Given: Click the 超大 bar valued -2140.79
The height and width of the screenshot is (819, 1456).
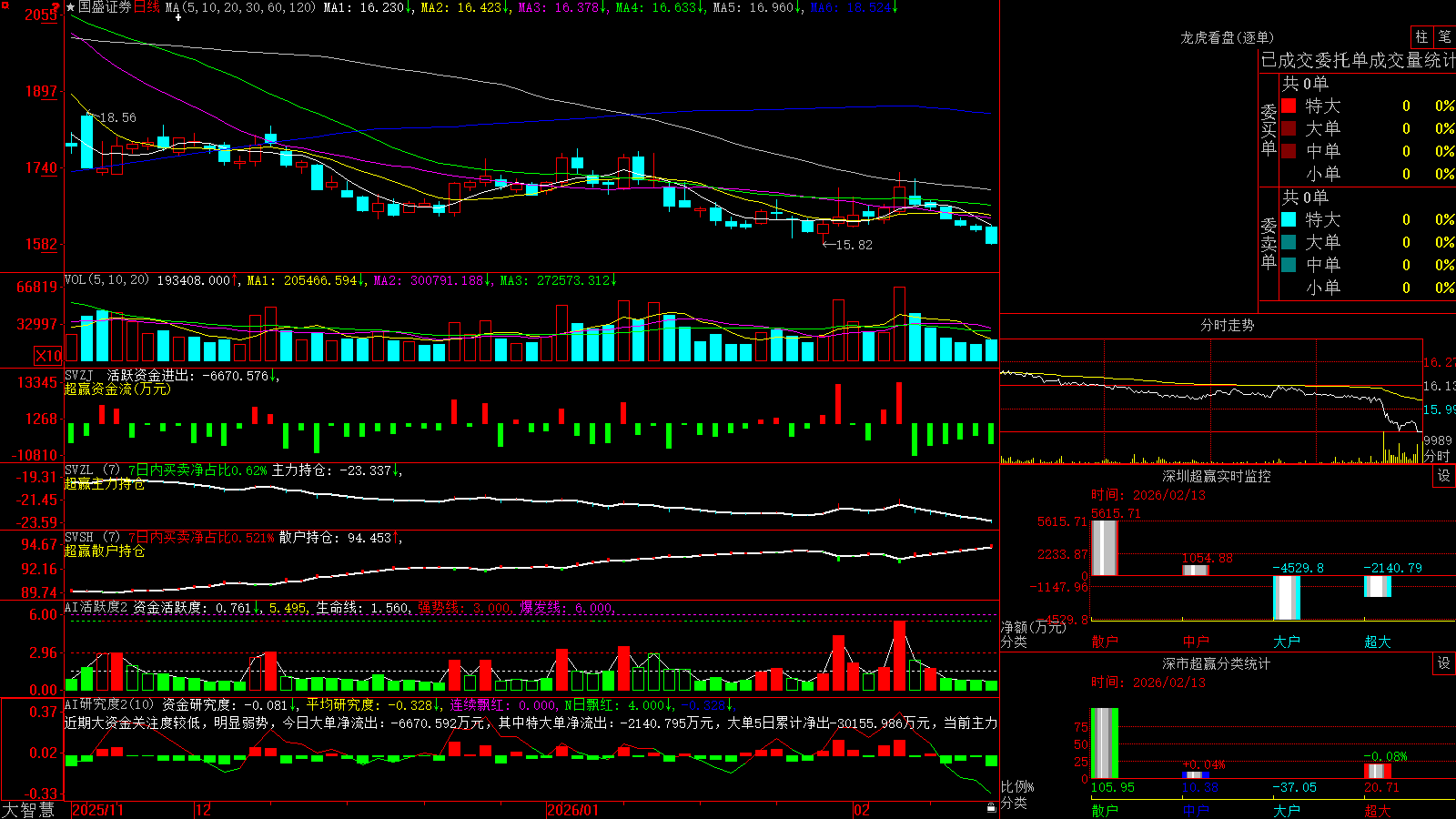Looking at the screenshot, I should tap(1378, 586).
